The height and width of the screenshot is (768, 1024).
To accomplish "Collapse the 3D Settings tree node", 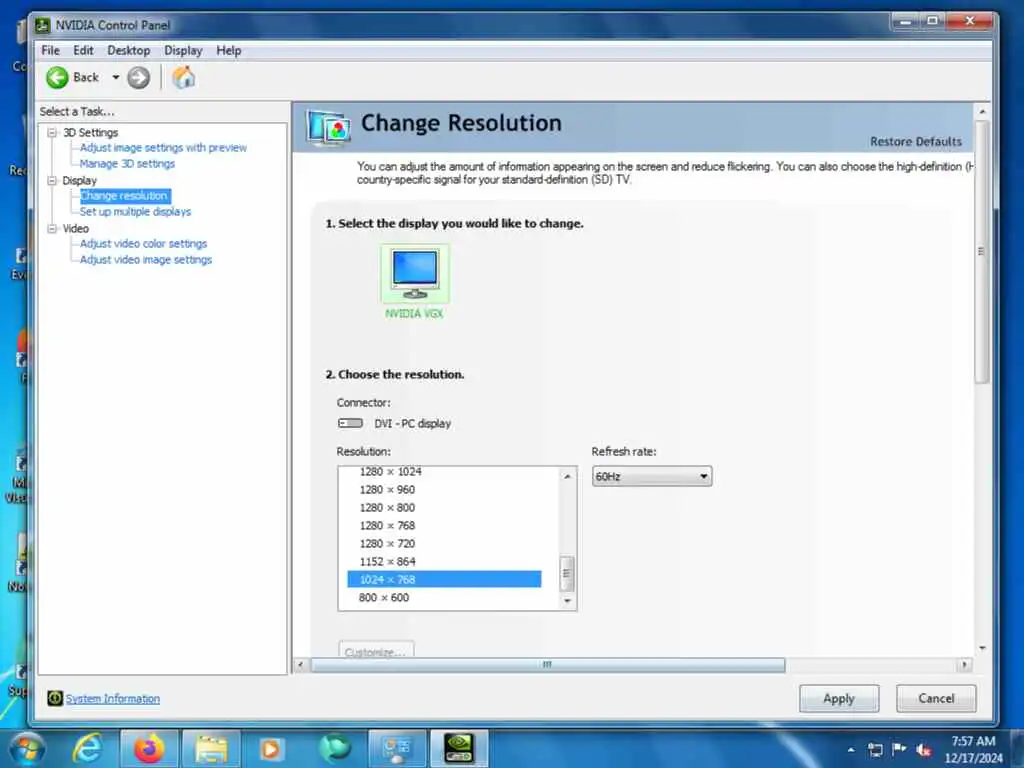I will [x=52, y=133].
